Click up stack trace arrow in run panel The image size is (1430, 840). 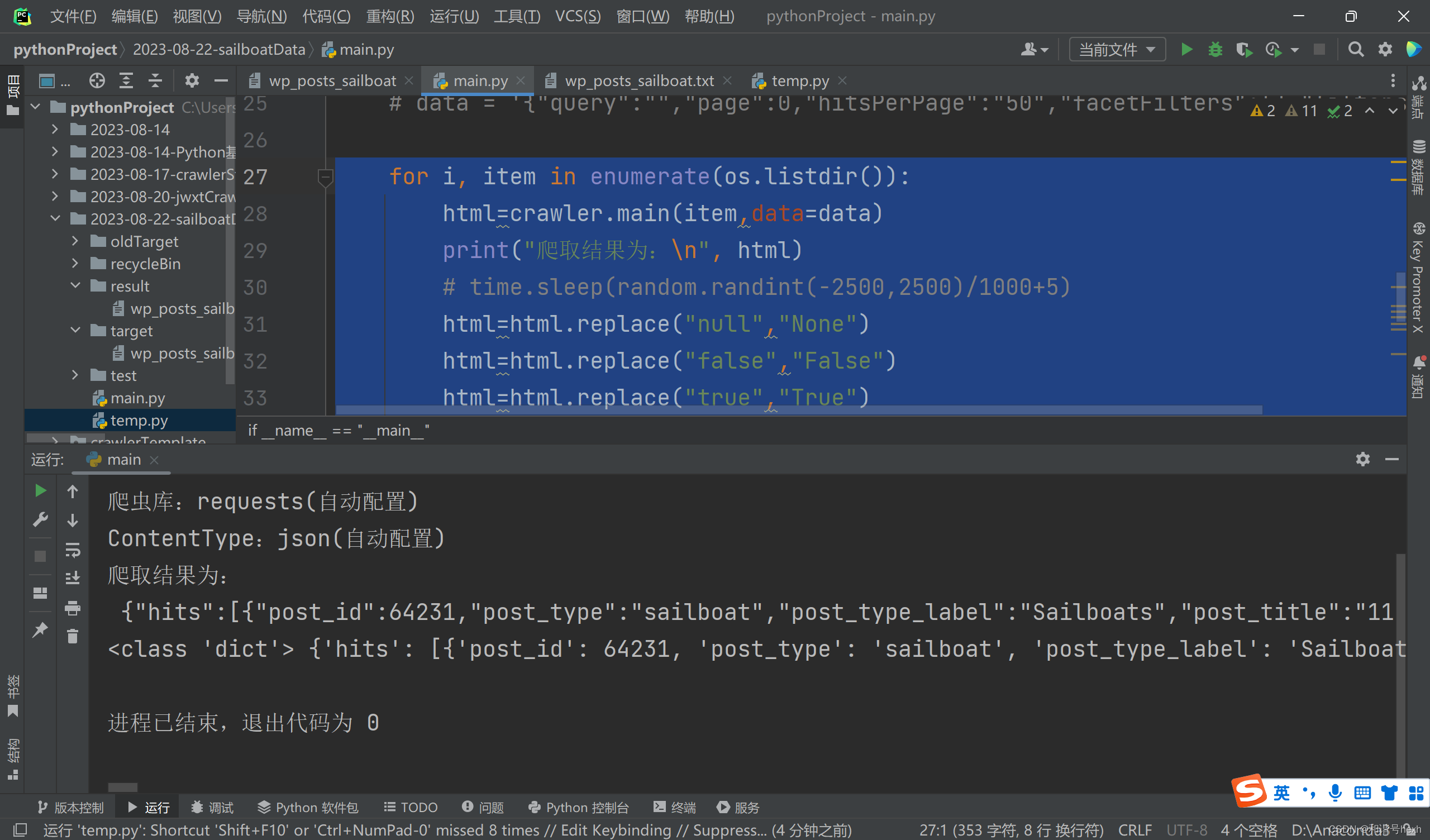click(73, 491)
